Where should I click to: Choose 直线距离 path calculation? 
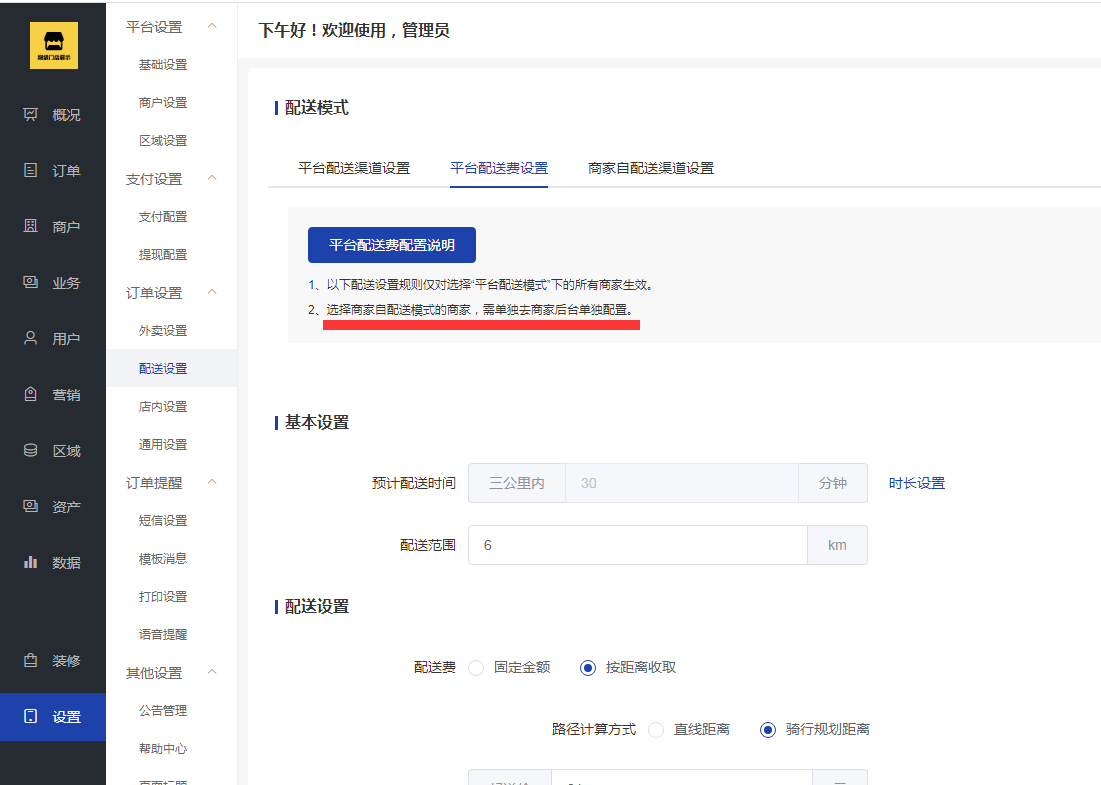656,730
